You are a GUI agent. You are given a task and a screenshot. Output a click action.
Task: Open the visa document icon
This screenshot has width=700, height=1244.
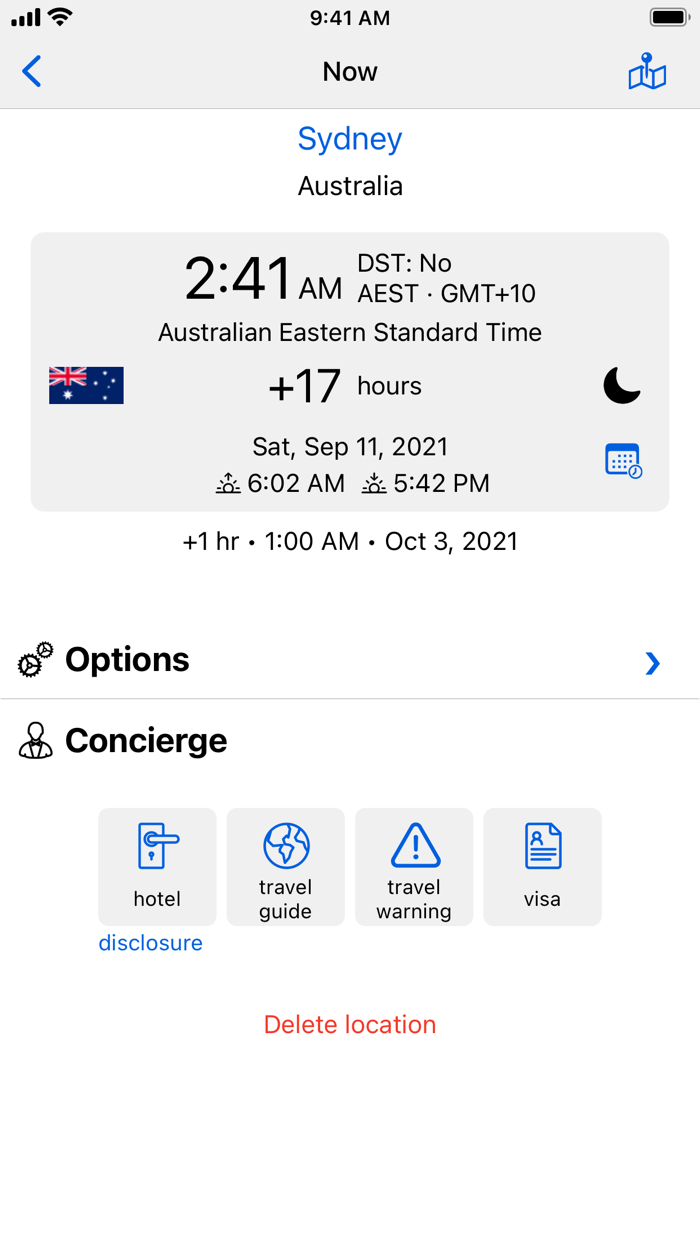click(542, 846)
